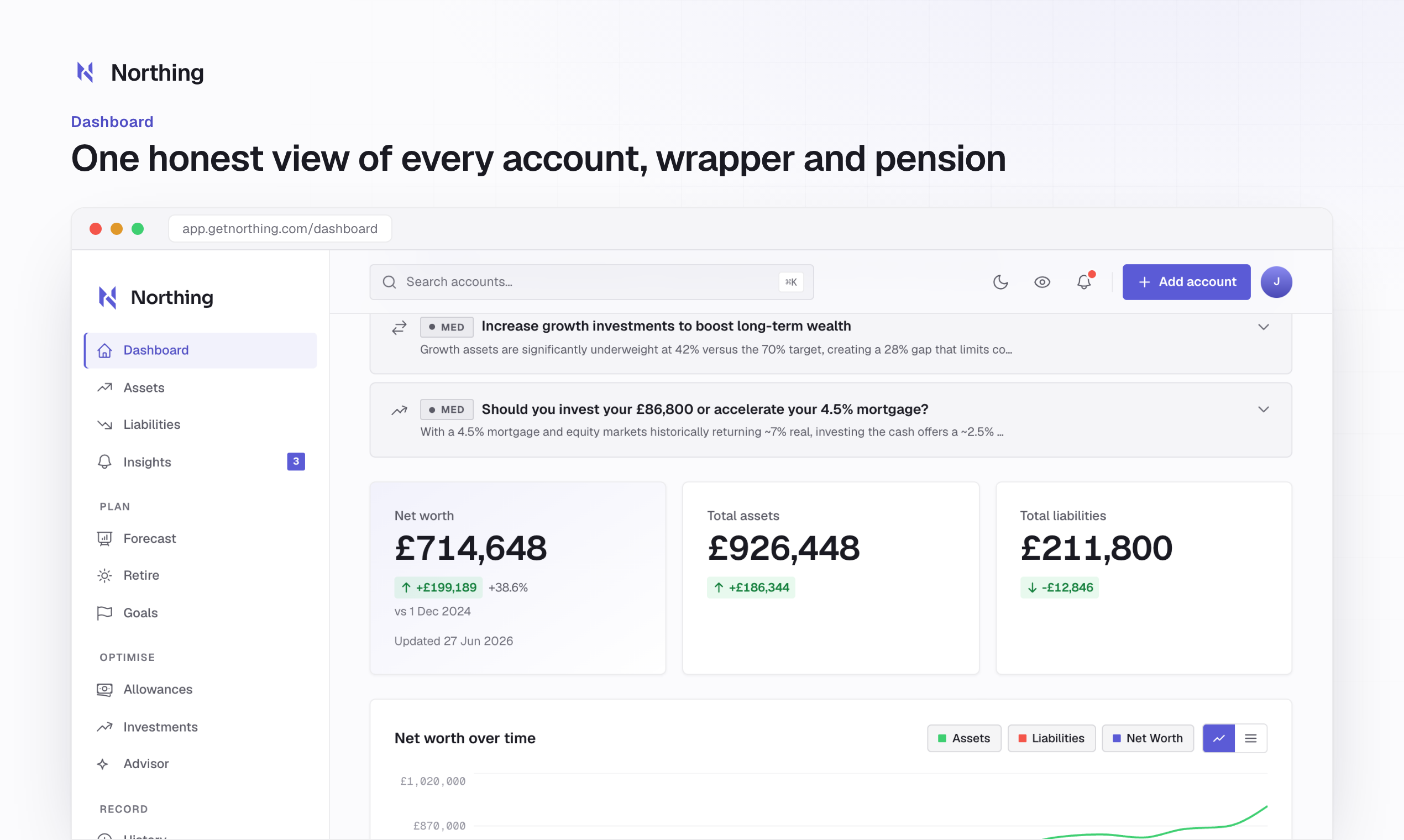
Task: Click the browser URL address bar
Action: click(x=280, y=229)
